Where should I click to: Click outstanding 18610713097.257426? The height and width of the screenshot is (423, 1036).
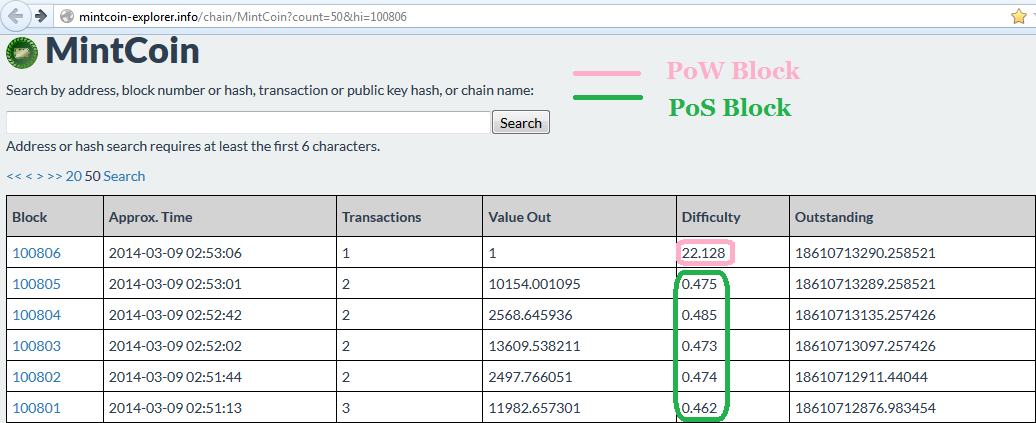865,346
